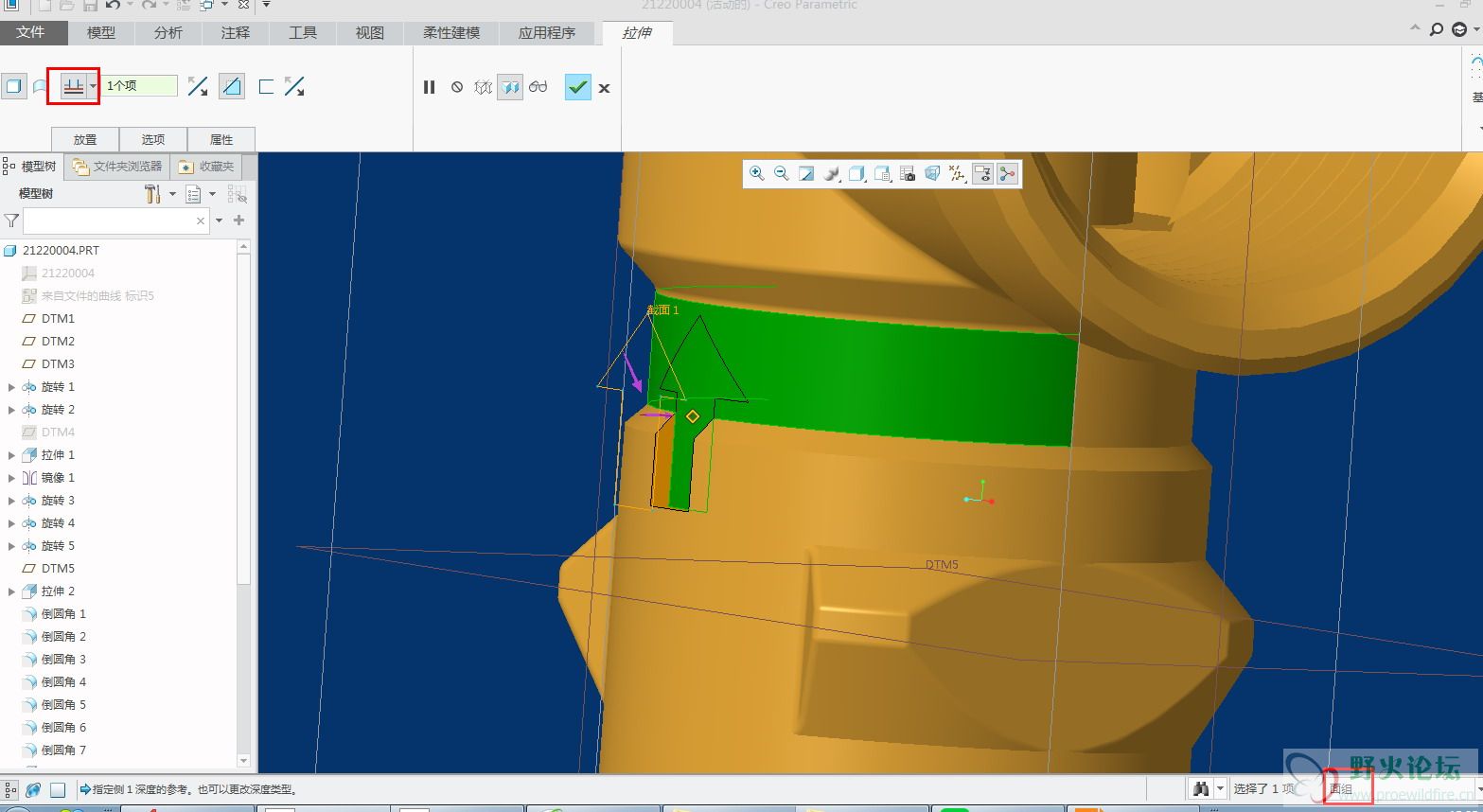1483x812 pixels.
Task: Open the model tree show list icon
Action: click(x=194, y=194)
